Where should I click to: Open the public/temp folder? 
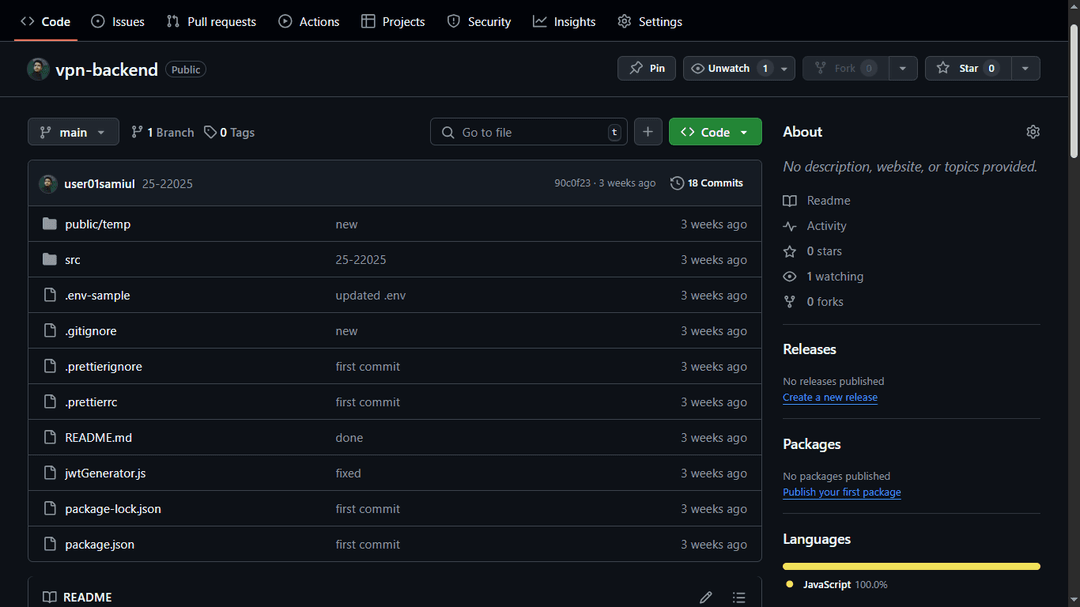point(98,224)
